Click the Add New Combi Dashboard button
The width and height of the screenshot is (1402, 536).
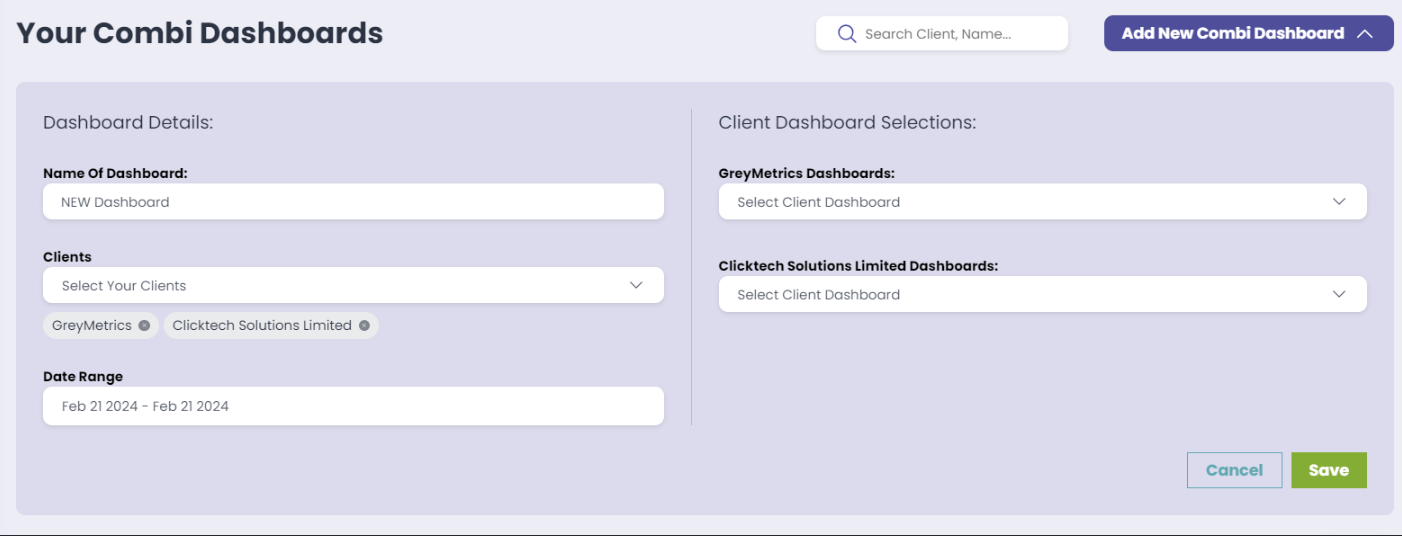1248,33
